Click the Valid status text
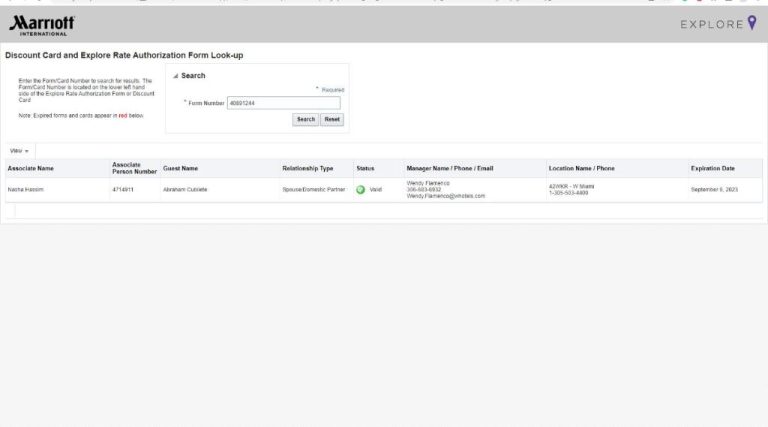Image resolution: width=768 pixels, height=427 pixels. coord(376,190)
